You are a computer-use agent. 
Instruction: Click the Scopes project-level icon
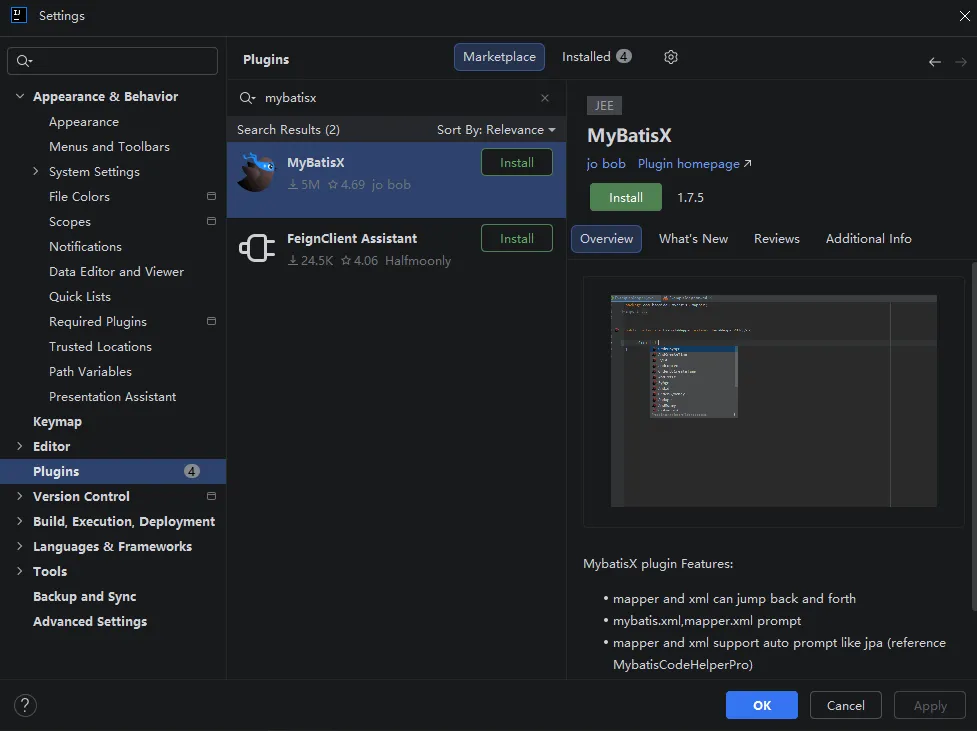tap(211, 221)
